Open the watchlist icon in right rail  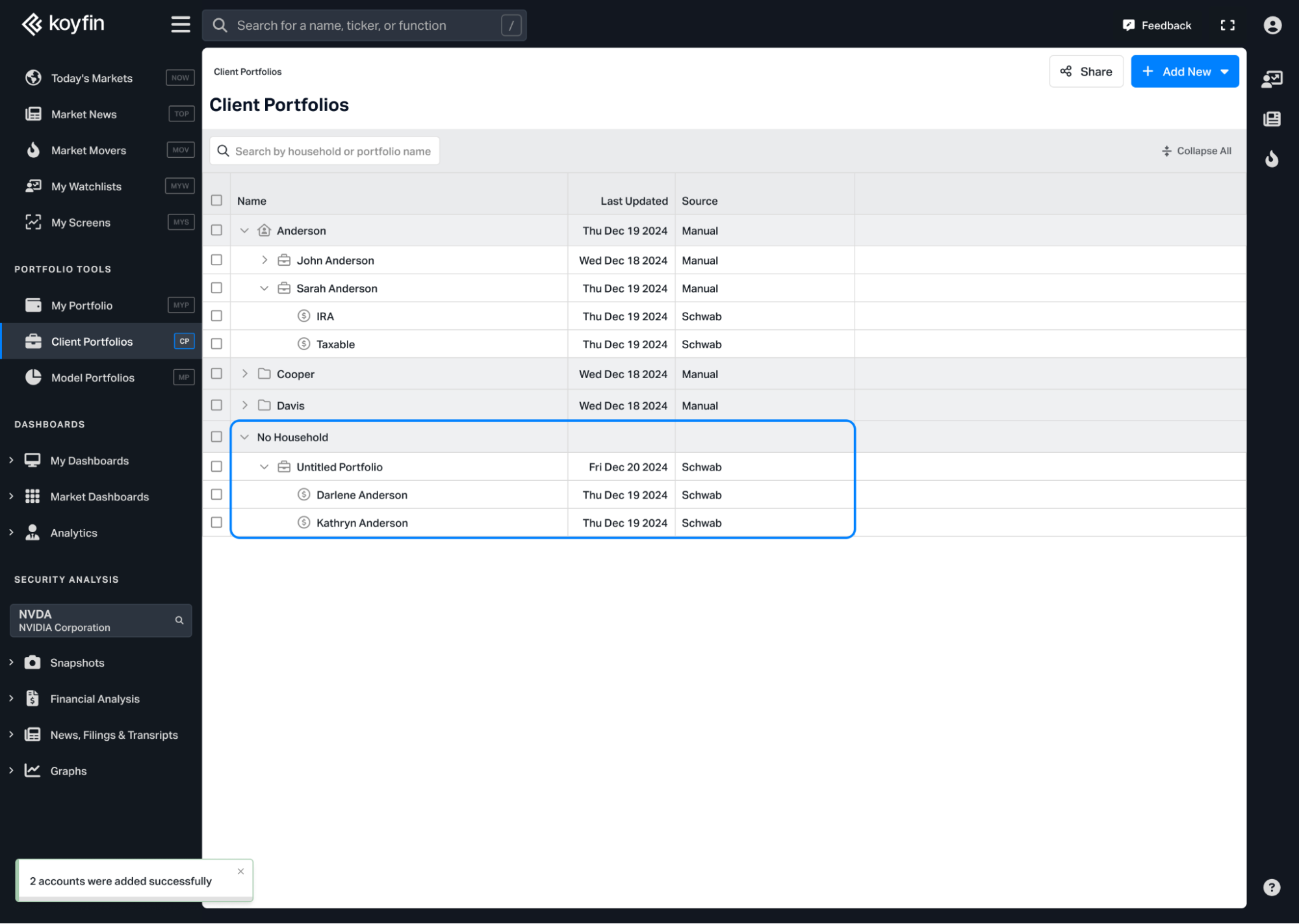1271,79
